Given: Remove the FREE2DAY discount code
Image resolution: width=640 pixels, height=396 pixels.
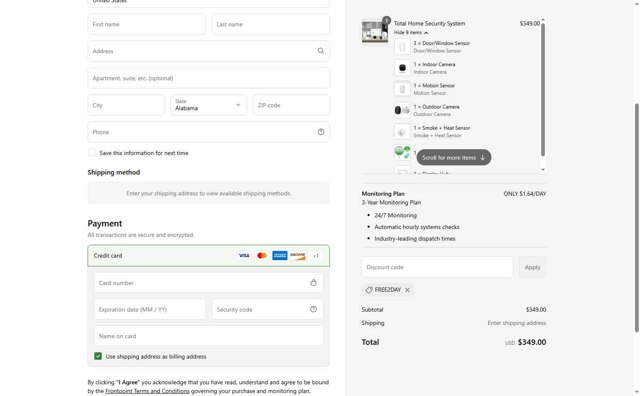Looking at the screenshot, I should pyautogui.click(x=407, y=290).
